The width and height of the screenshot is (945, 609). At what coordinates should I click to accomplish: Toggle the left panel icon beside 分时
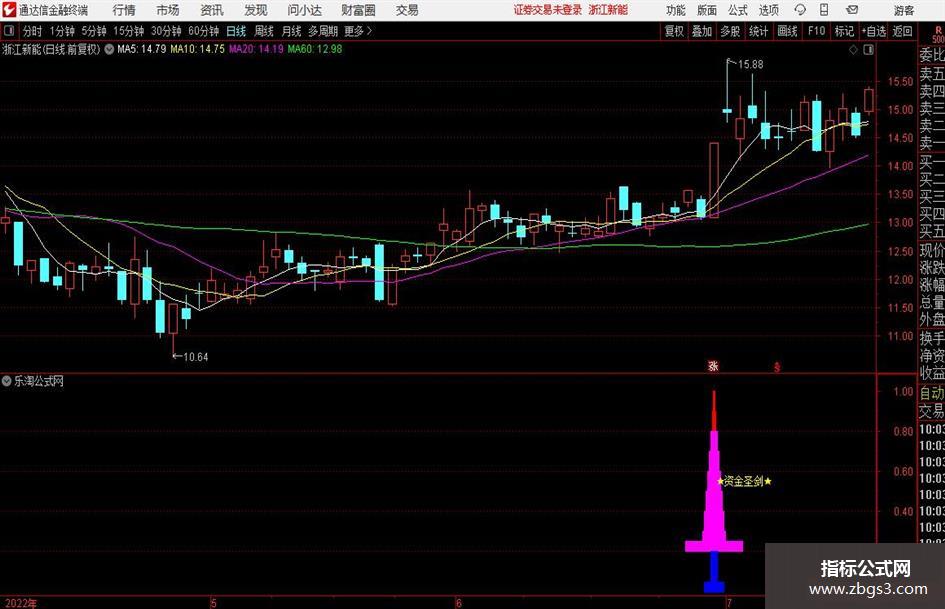(x=9, y=31)
